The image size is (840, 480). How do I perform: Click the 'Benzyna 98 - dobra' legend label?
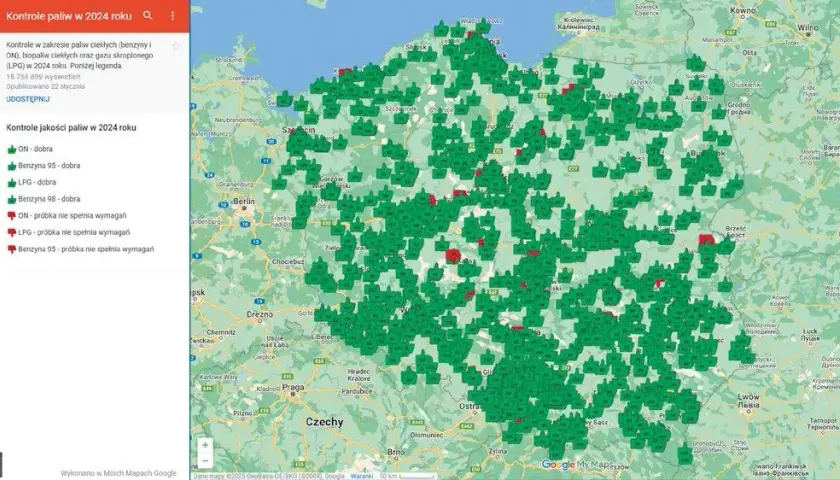(x=49, y=199)
